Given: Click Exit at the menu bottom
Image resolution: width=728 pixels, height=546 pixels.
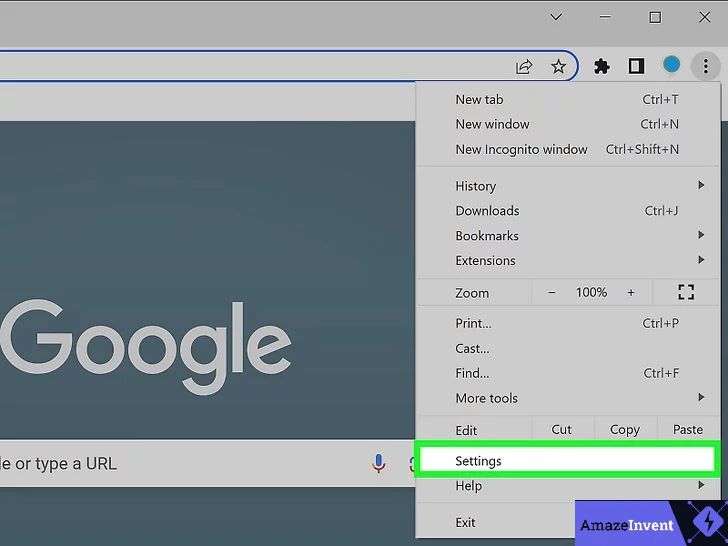Looking at the screenshot, I should [495, 523].
